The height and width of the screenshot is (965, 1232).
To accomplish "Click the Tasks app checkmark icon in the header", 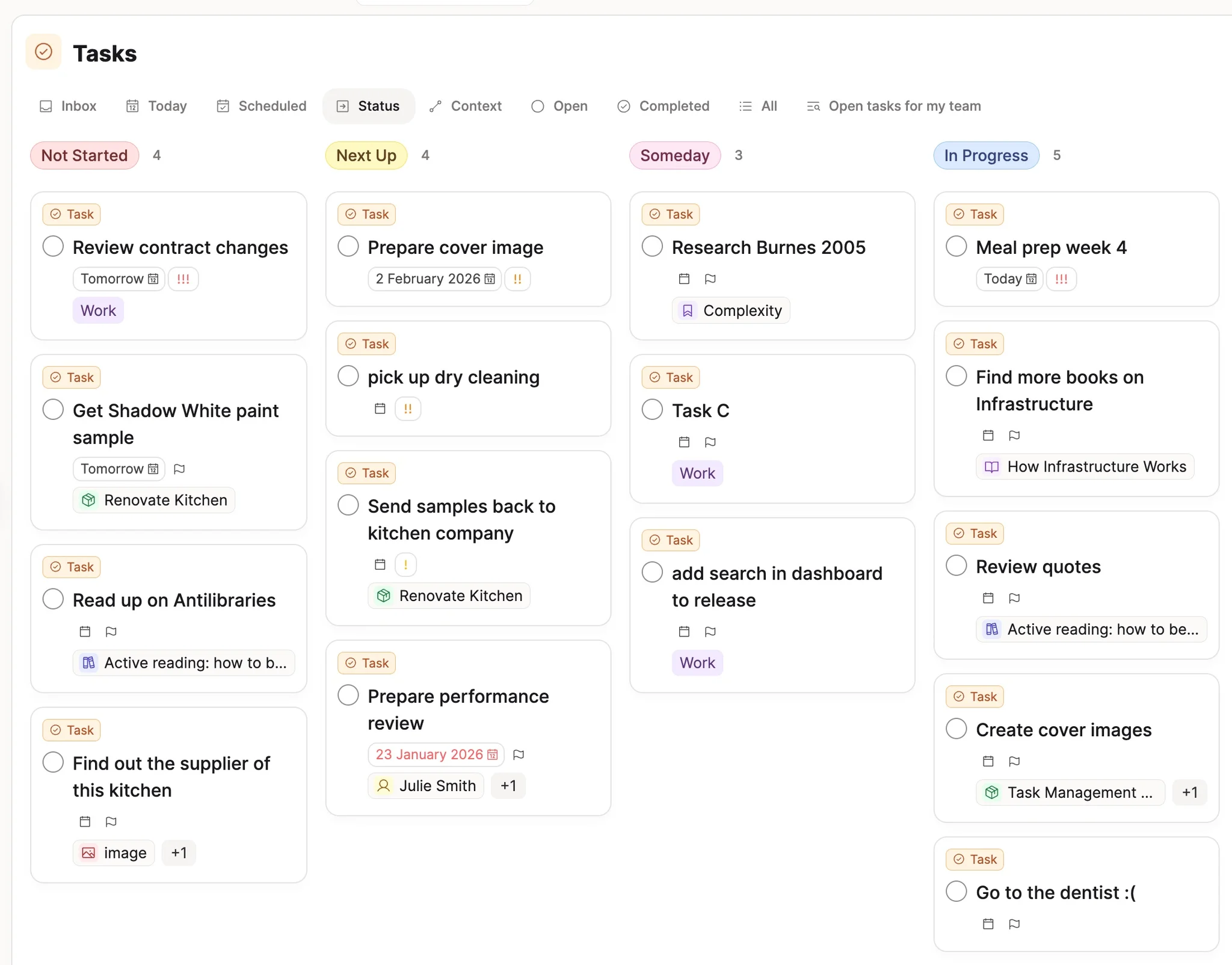I will tap(43, 52).
